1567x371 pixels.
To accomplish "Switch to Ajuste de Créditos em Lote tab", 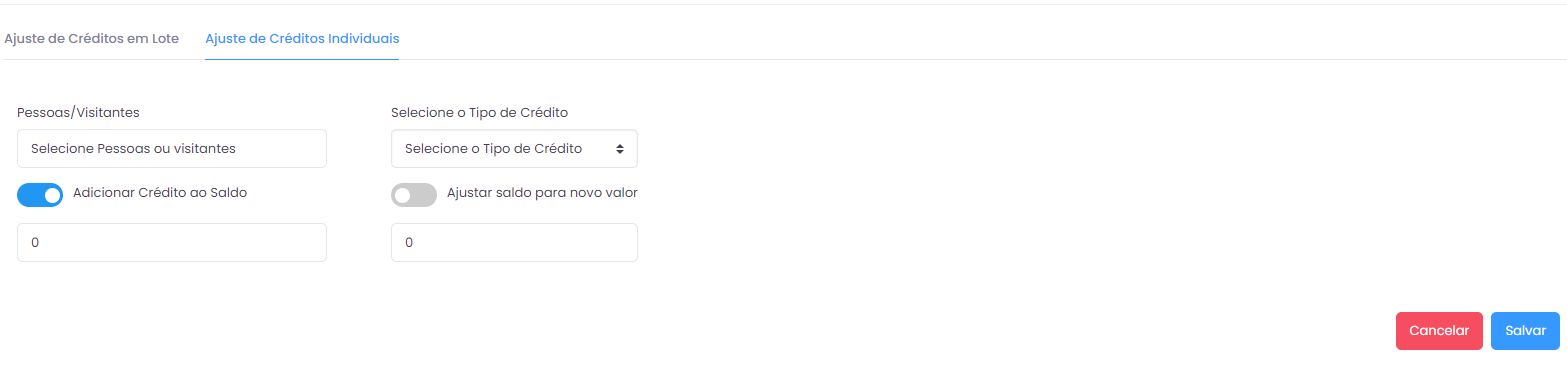I will coord(92,39).
